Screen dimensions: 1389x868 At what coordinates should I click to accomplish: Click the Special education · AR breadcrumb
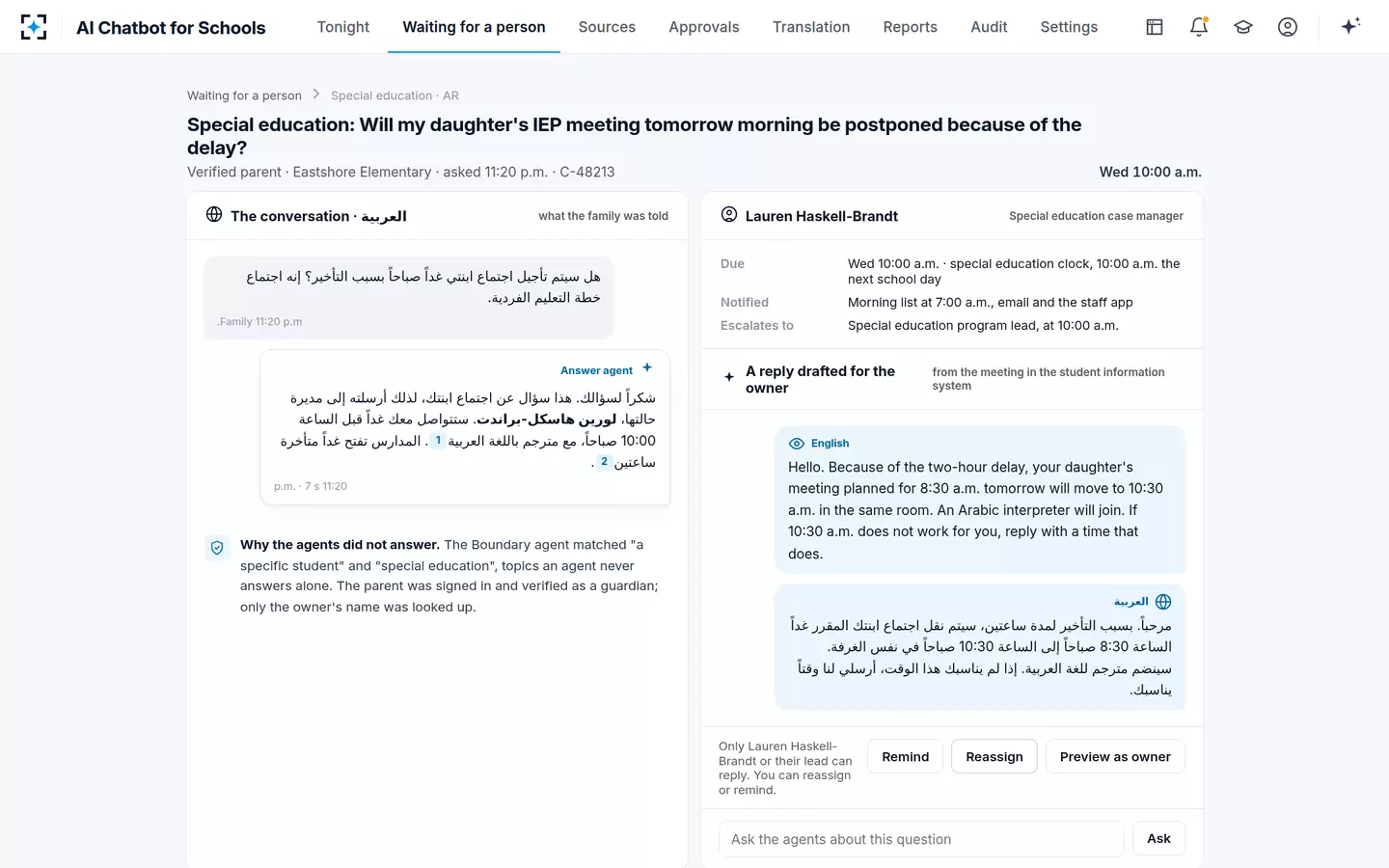[x=395, y=95]
